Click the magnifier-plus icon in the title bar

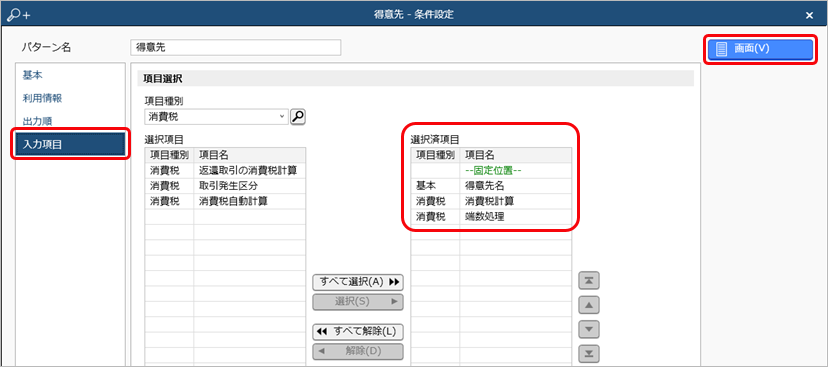click(19, 15)
